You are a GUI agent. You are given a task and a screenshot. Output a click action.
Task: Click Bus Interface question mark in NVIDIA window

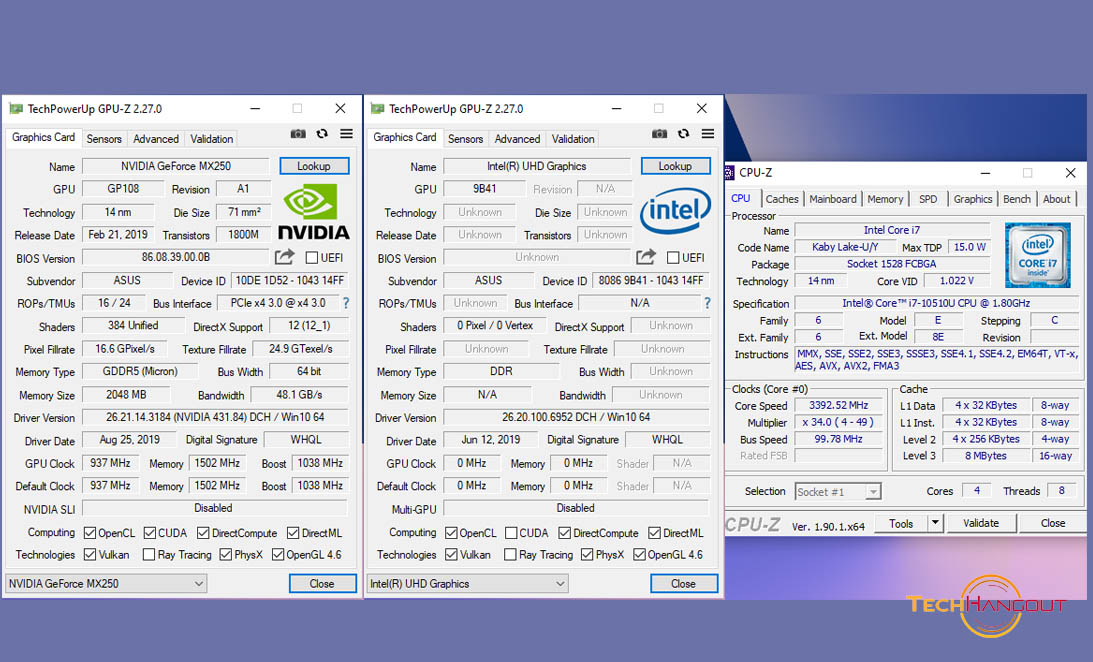(346, 303)
